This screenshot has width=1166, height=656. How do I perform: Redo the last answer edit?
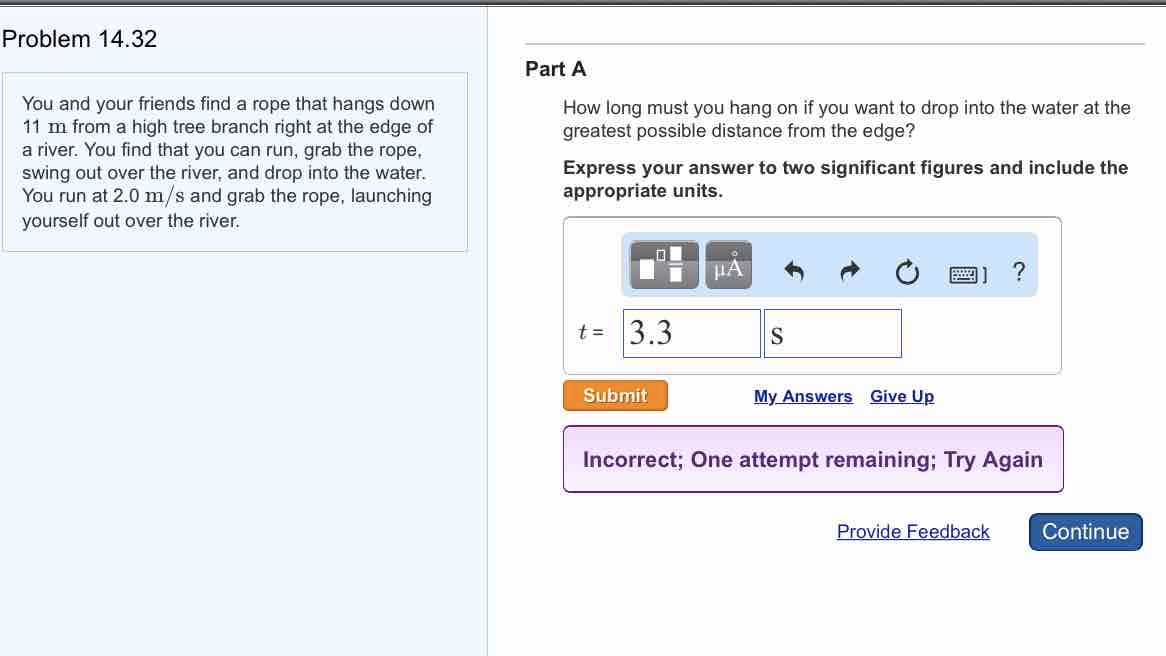(x=850, y=271)
